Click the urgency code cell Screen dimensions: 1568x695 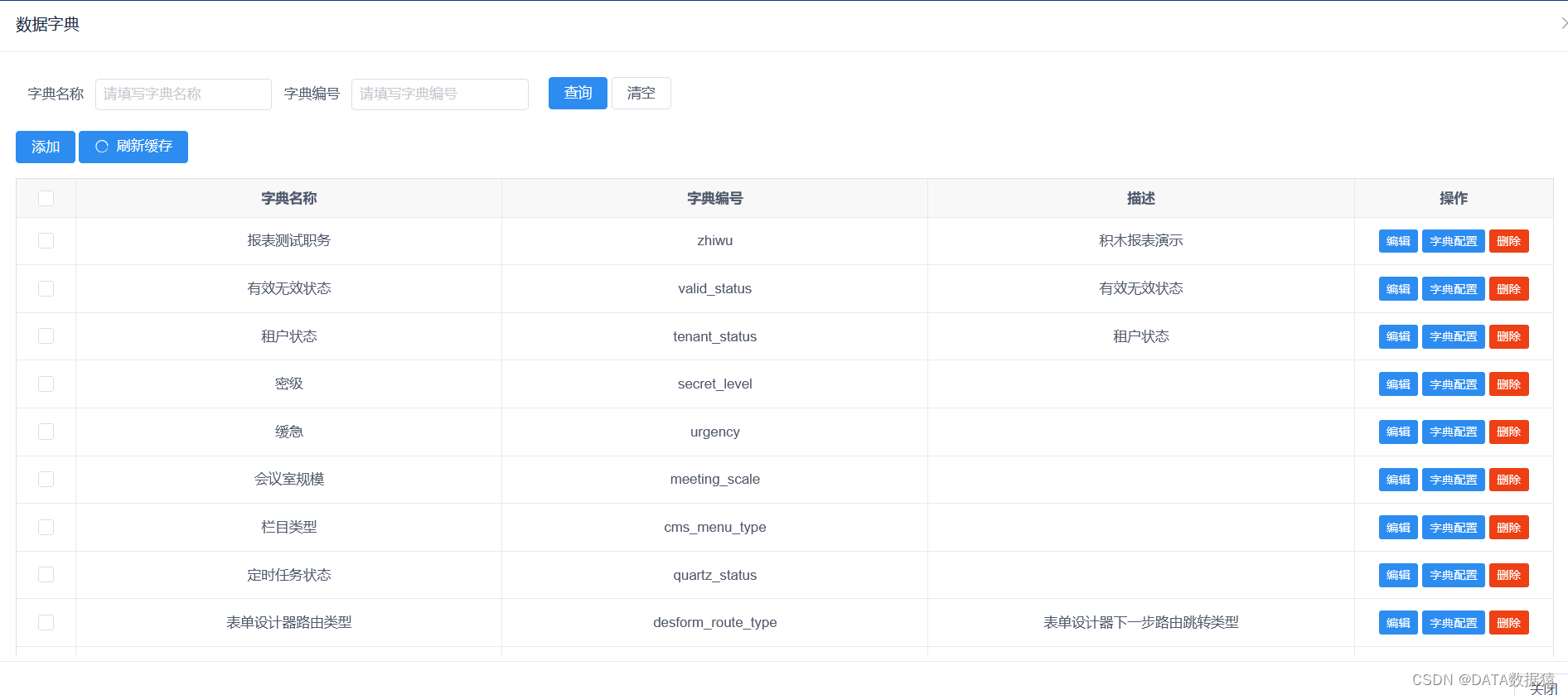pos(715,432)
